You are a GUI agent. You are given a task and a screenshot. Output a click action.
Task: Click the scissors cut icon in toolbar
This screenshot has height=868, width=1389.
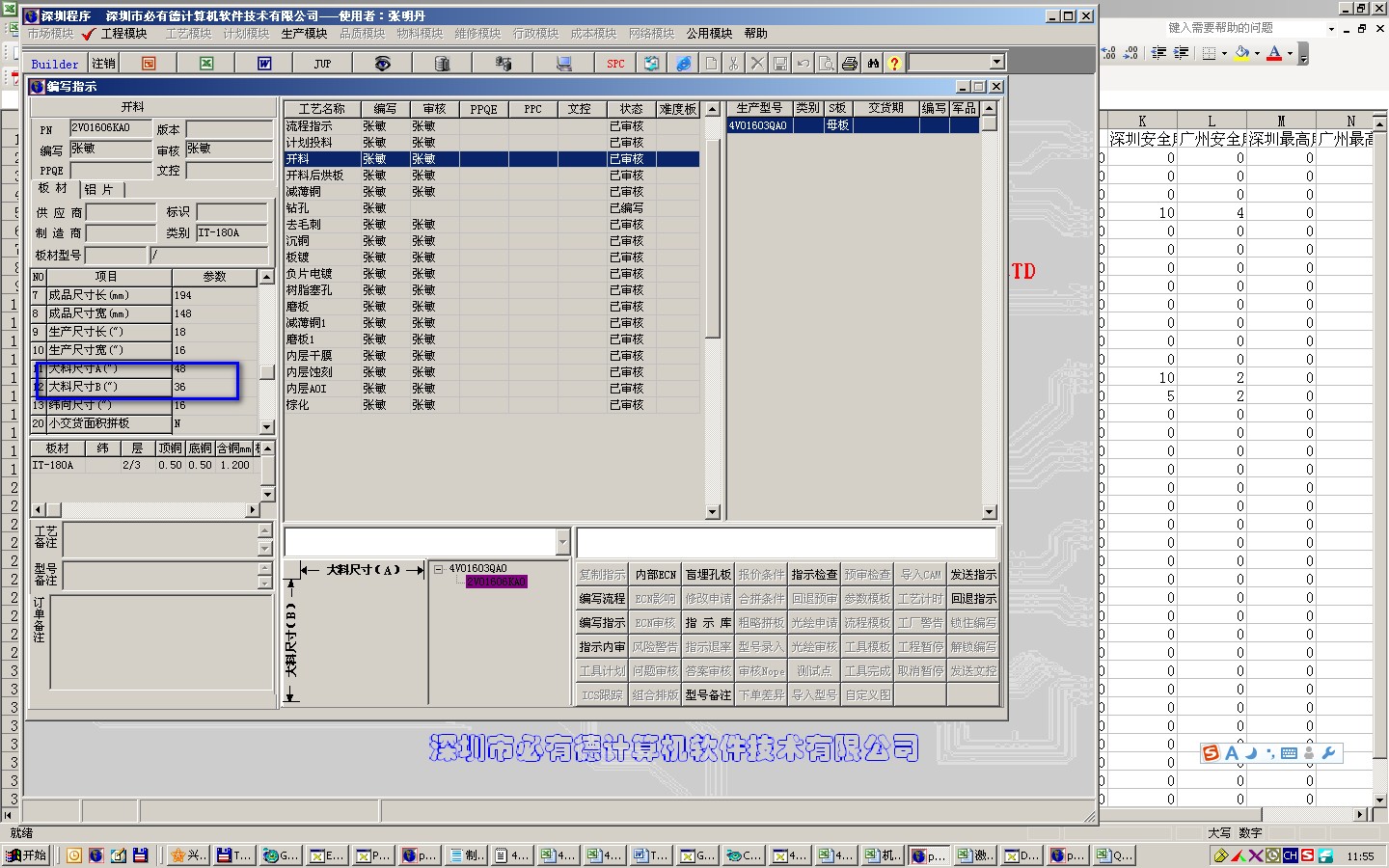(734, 64)
